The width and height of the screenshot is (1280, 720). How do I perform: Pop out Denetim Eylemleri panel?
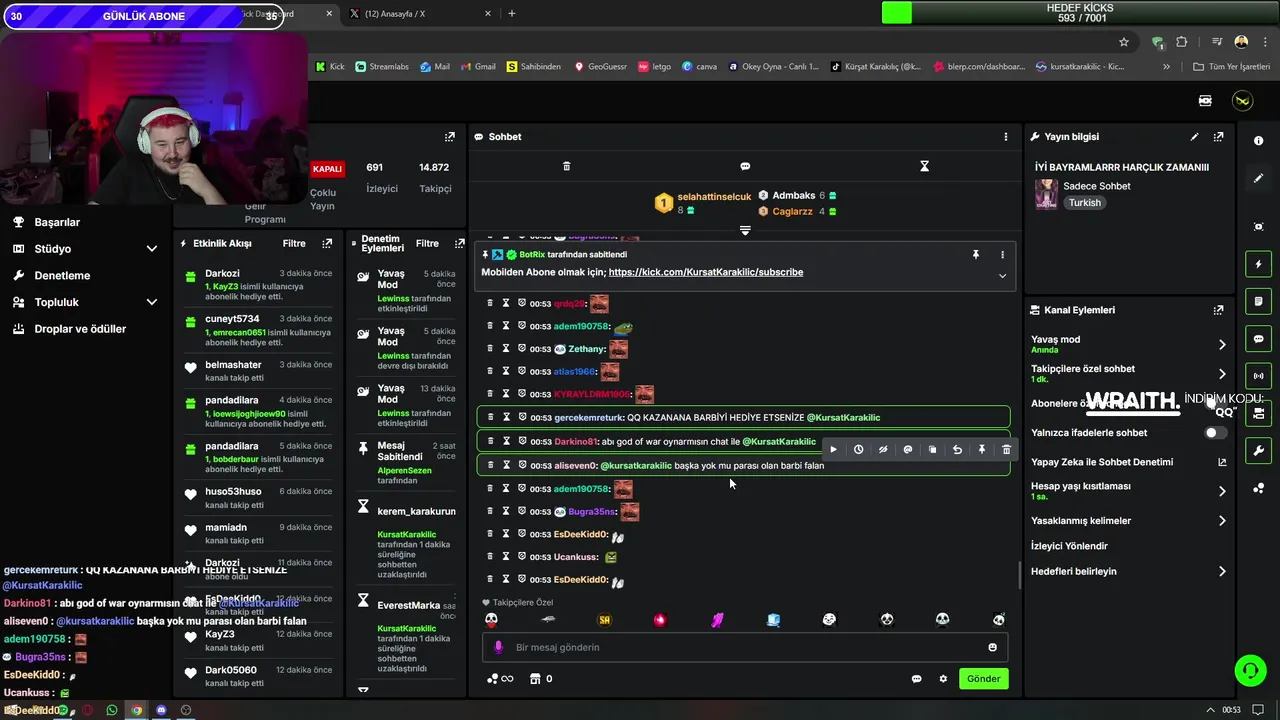tap(459, 243)
